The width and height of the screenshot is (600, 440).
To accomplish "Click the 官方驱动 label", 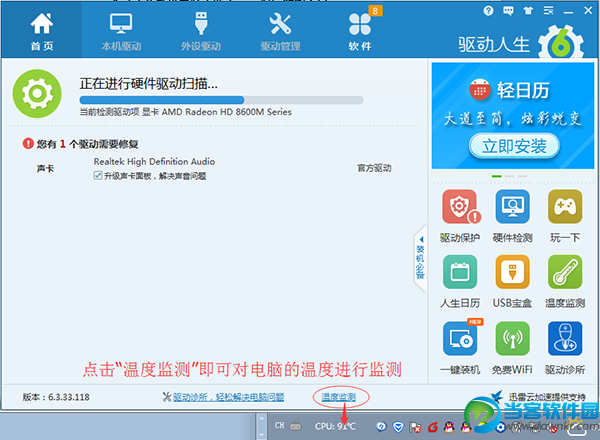I will coord(374,168).
